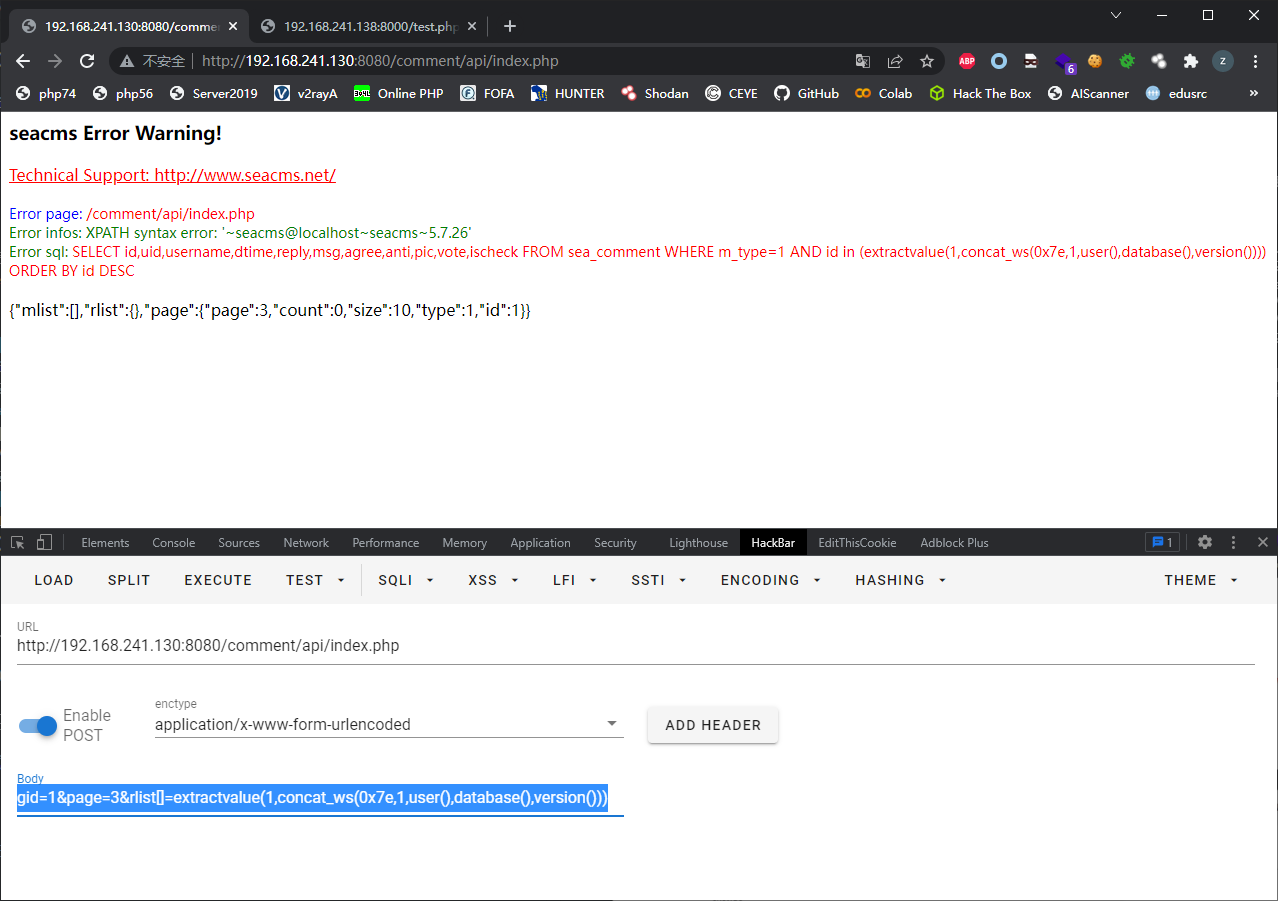The image size is (1278, 901).
Task: Open DevTools settings gear
Action: (1205, 542)
